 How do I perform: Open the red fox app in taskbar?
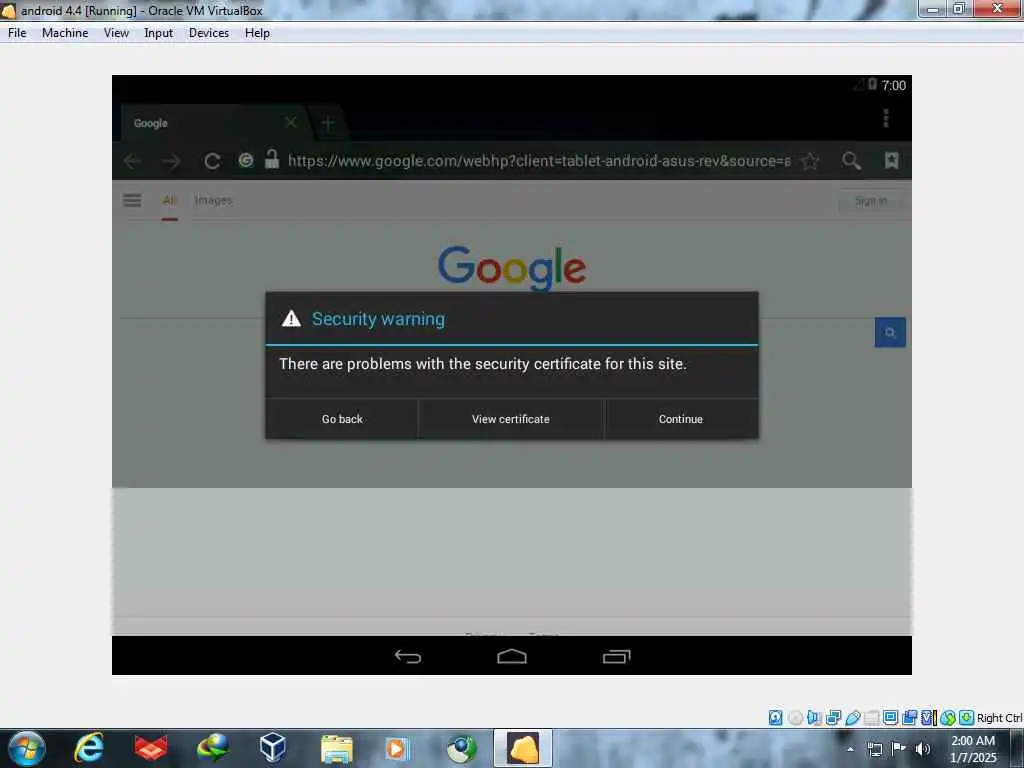coord(150,748)
